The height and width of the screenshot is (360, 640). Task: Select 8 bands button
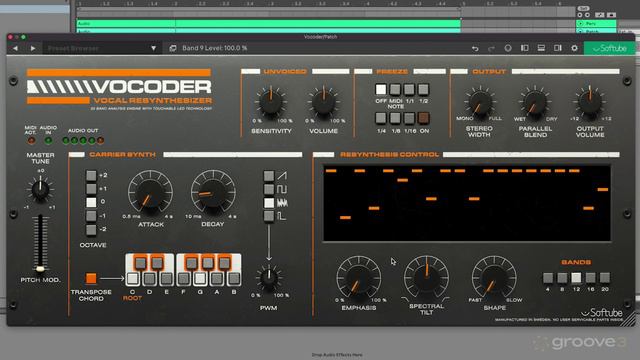pos(562,278)
